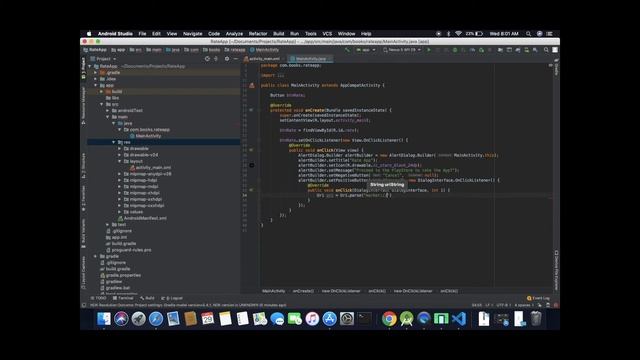Expand the .idea folder

click(x=96, y=79)
